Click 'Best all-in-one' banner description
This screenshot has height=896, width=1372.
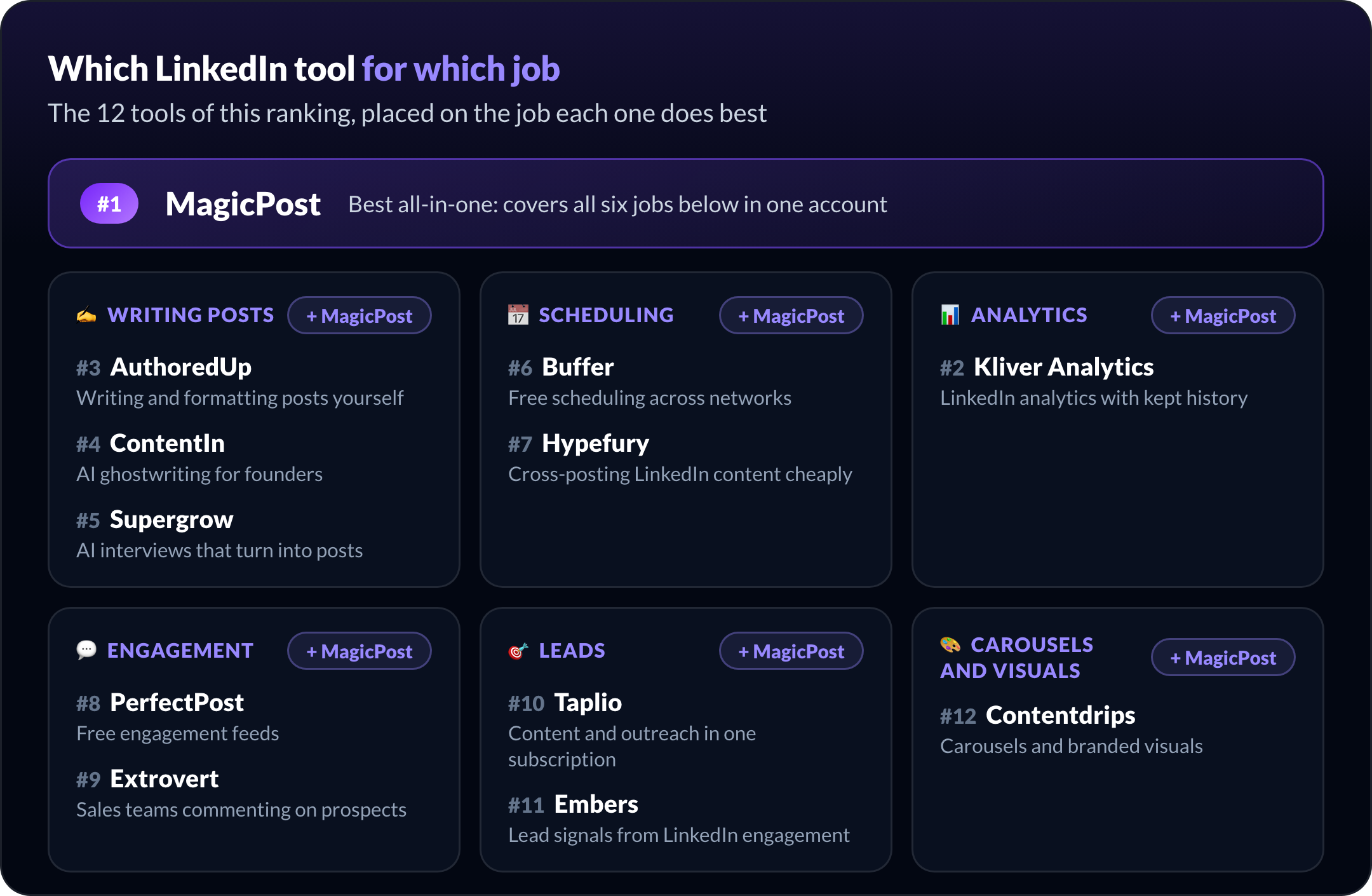click(617, 205)
